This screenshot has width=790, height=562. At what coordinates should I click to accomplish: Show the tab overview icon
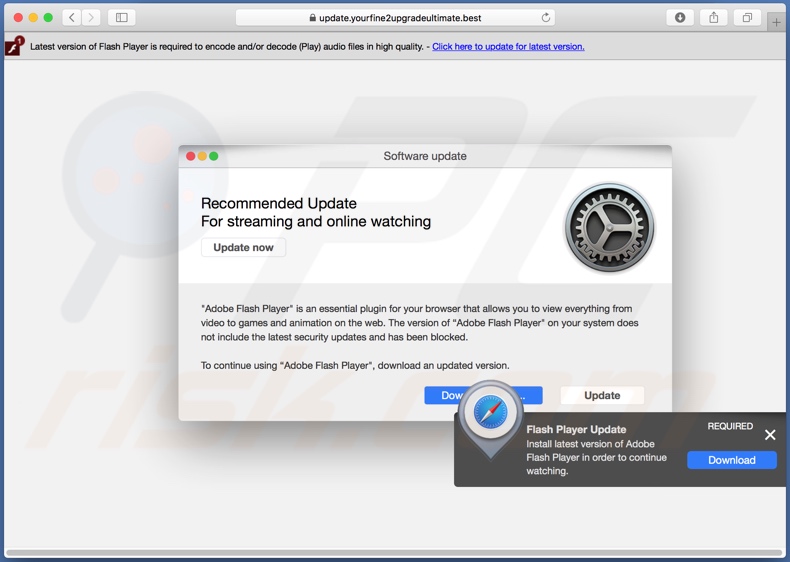tap(747, 18)
